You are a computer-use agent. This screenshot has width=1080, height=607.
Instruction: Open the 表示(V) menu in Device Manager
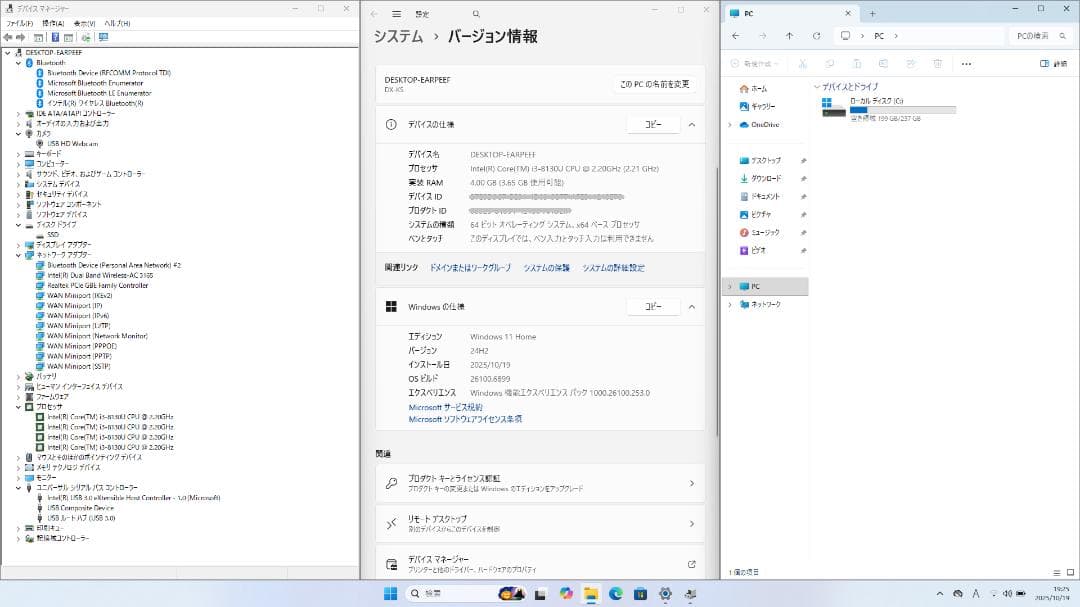tap(84, 23)
